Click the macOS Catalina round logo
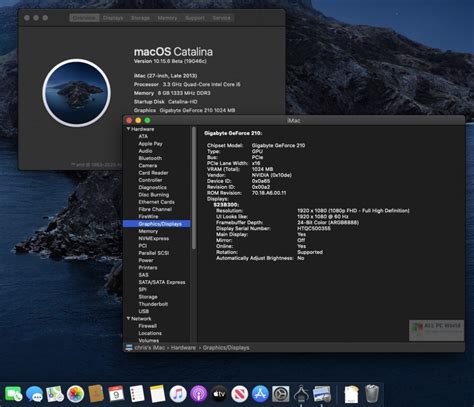 tap(77, 93)
